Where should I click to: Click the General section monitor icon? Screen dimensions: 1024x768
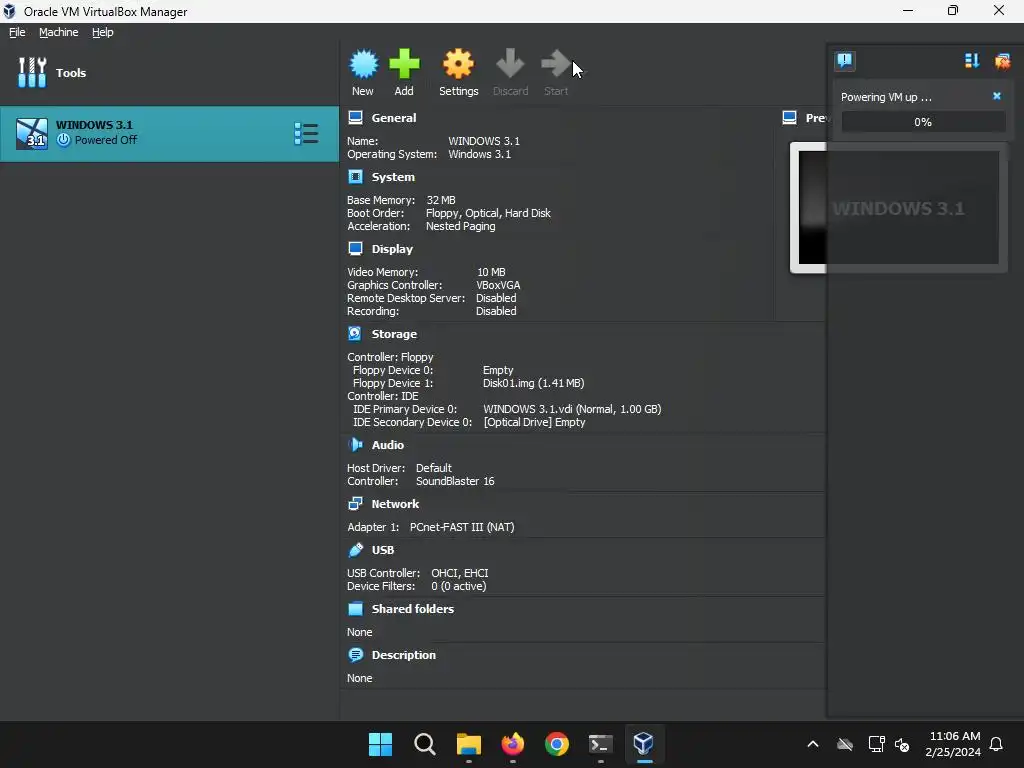click(355, 118)
